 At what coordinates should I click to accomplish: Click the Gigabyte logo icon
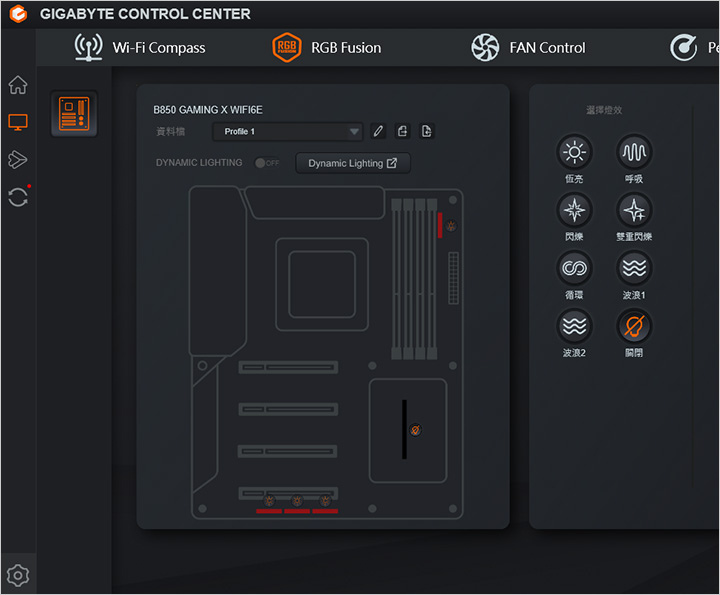click(x=18, y=14)
